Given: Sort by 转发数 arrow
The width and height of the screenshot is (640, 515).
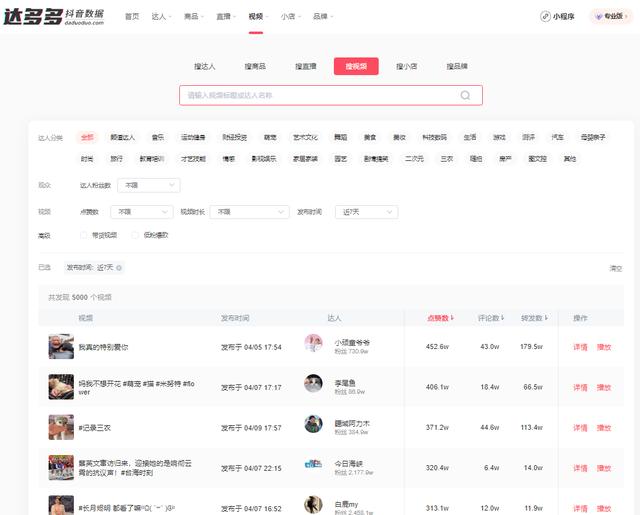Looking at the screenshot, I should [x=546, y=318].
